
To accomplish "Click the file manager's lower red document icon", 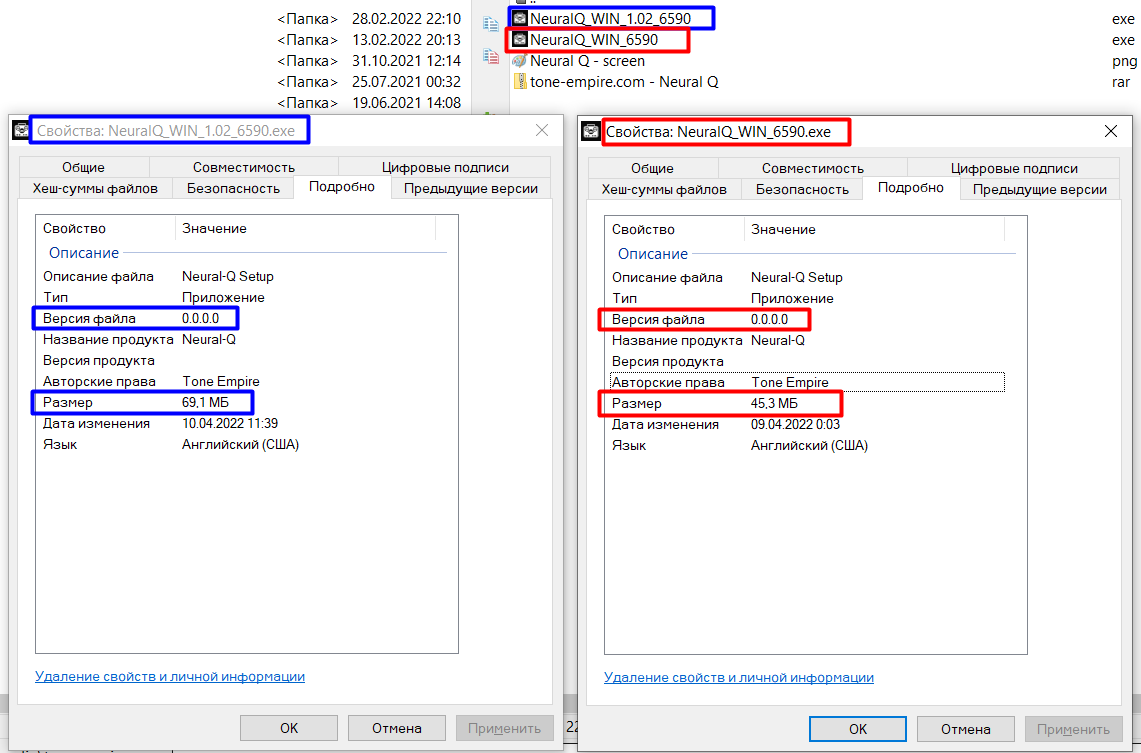I will pyautogui.click(x=490, y=56).
